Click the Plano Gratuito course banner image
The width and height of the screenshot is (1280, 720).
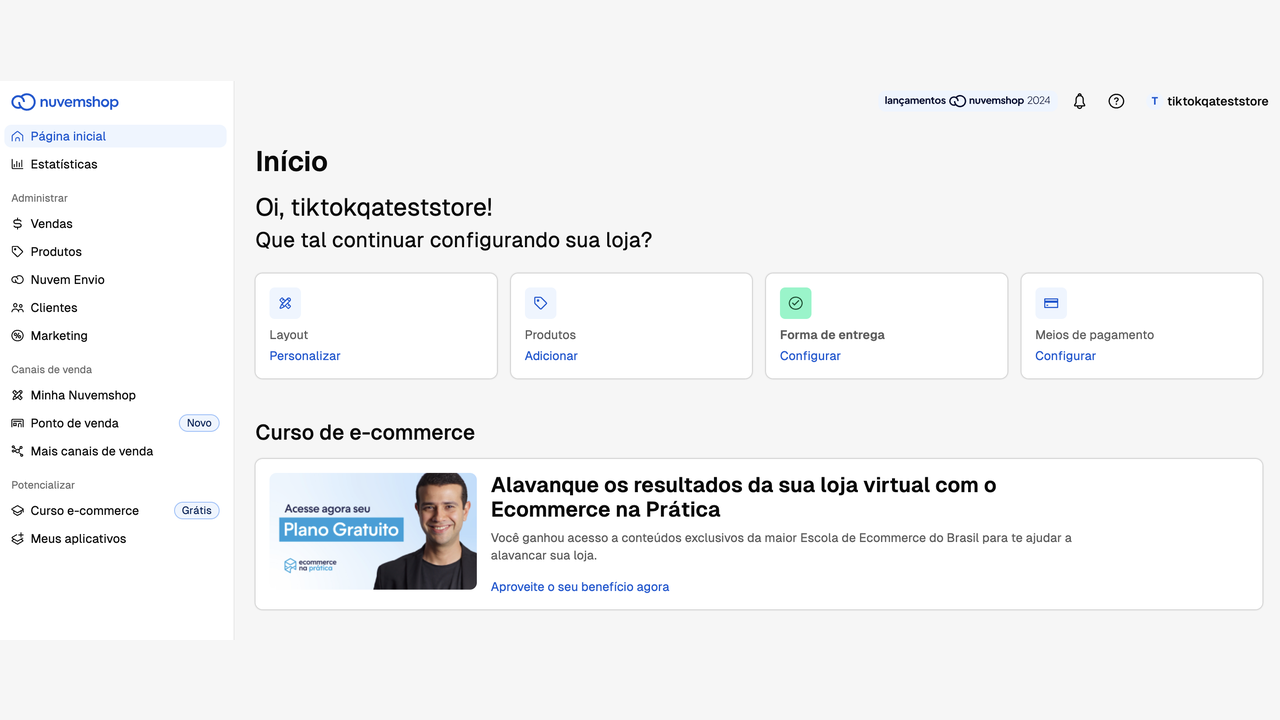pos(373,531)
